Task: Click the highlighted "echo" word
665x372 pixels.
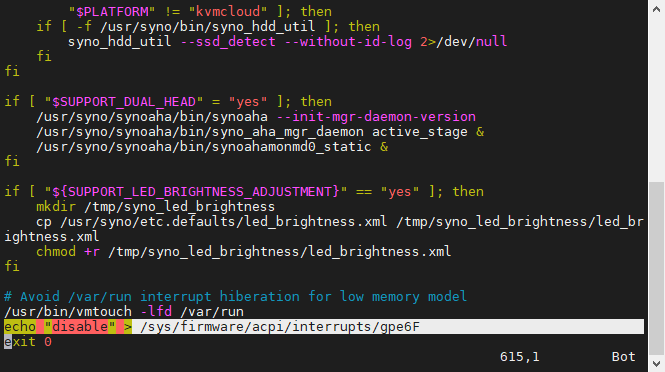Action: pos(20,327)
